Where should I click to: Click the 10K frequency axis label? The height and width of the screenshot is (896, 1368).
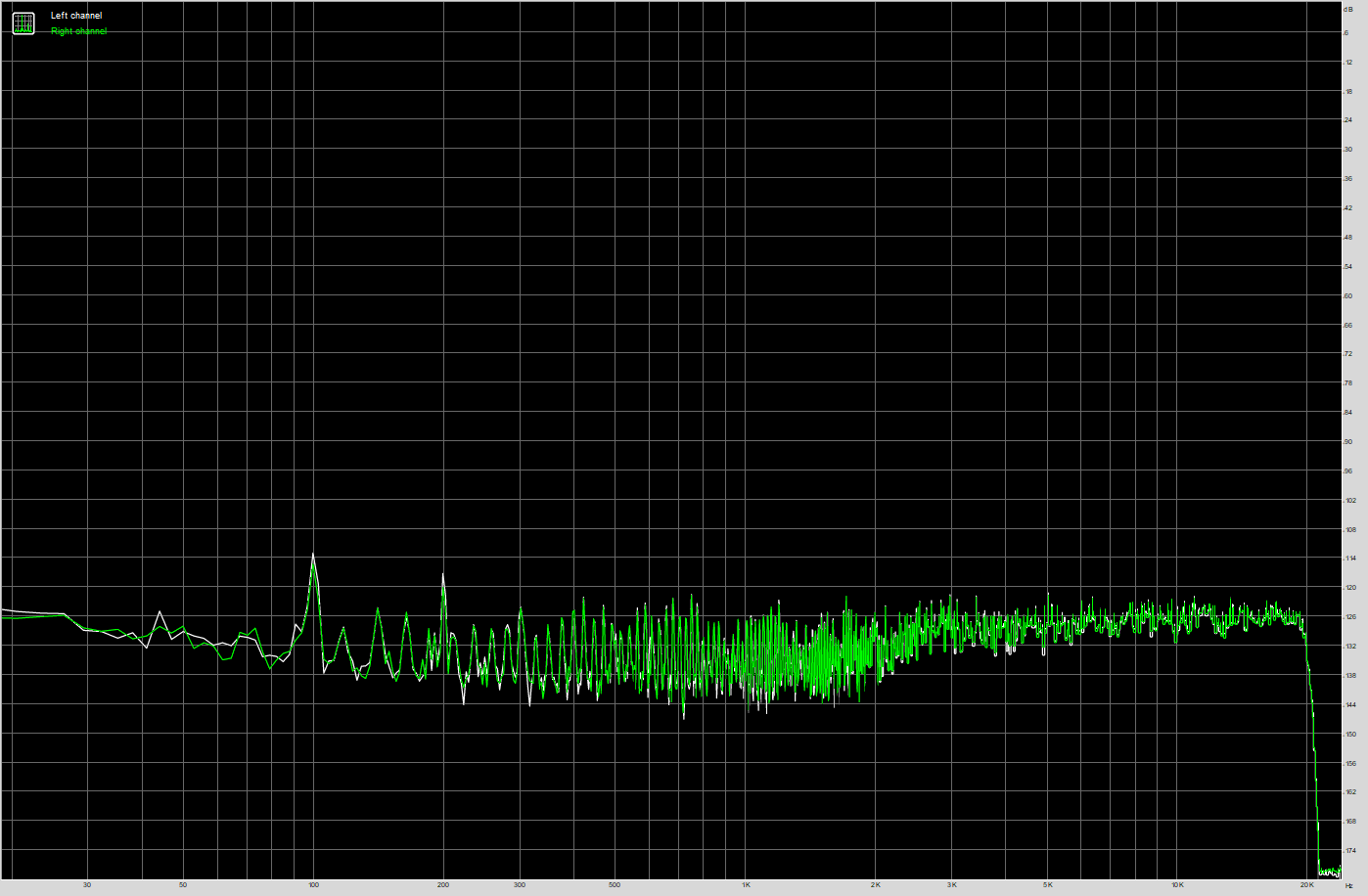coord(1177,885)
